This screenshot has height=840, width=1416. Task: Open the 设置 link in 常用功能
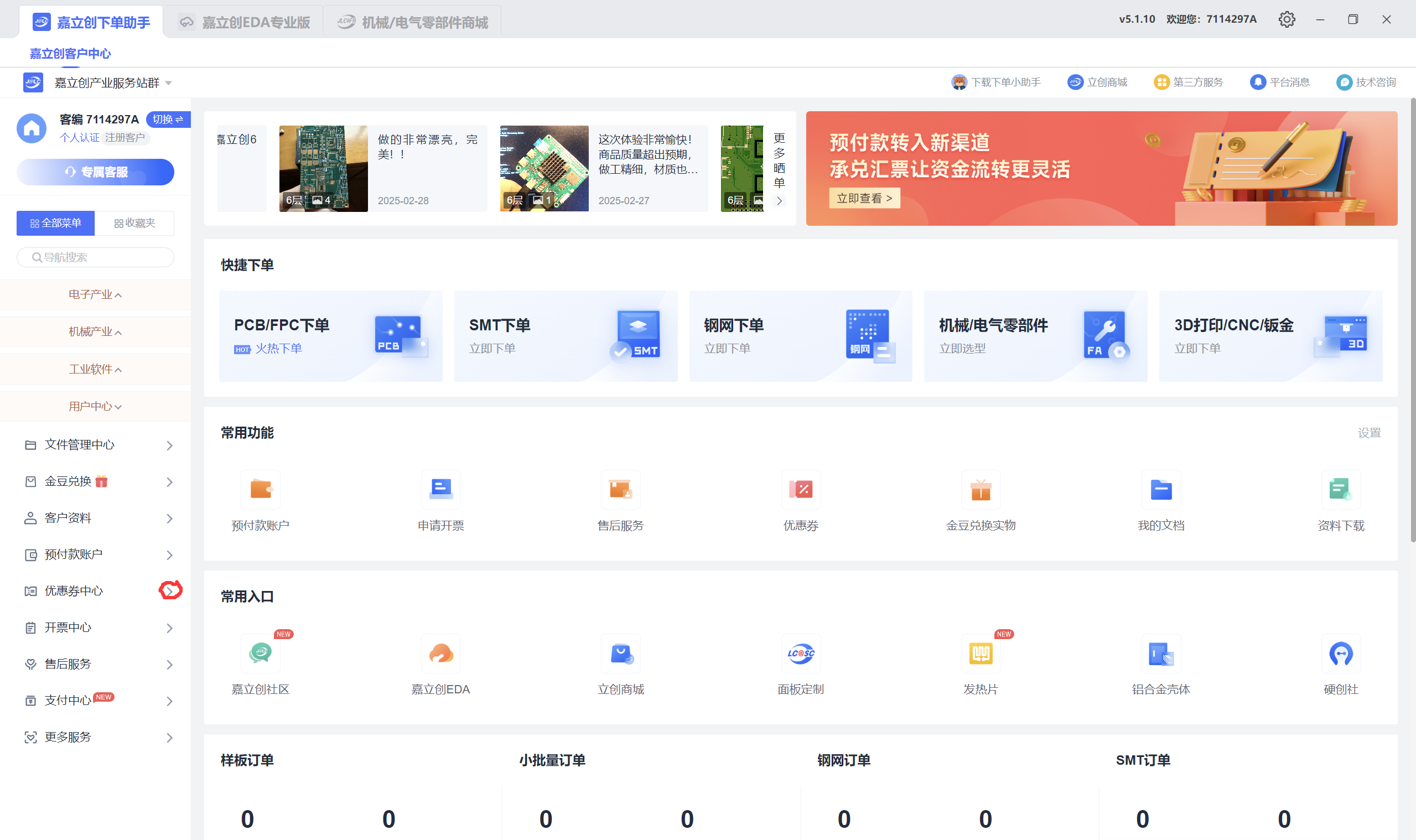pos(1369,433)
